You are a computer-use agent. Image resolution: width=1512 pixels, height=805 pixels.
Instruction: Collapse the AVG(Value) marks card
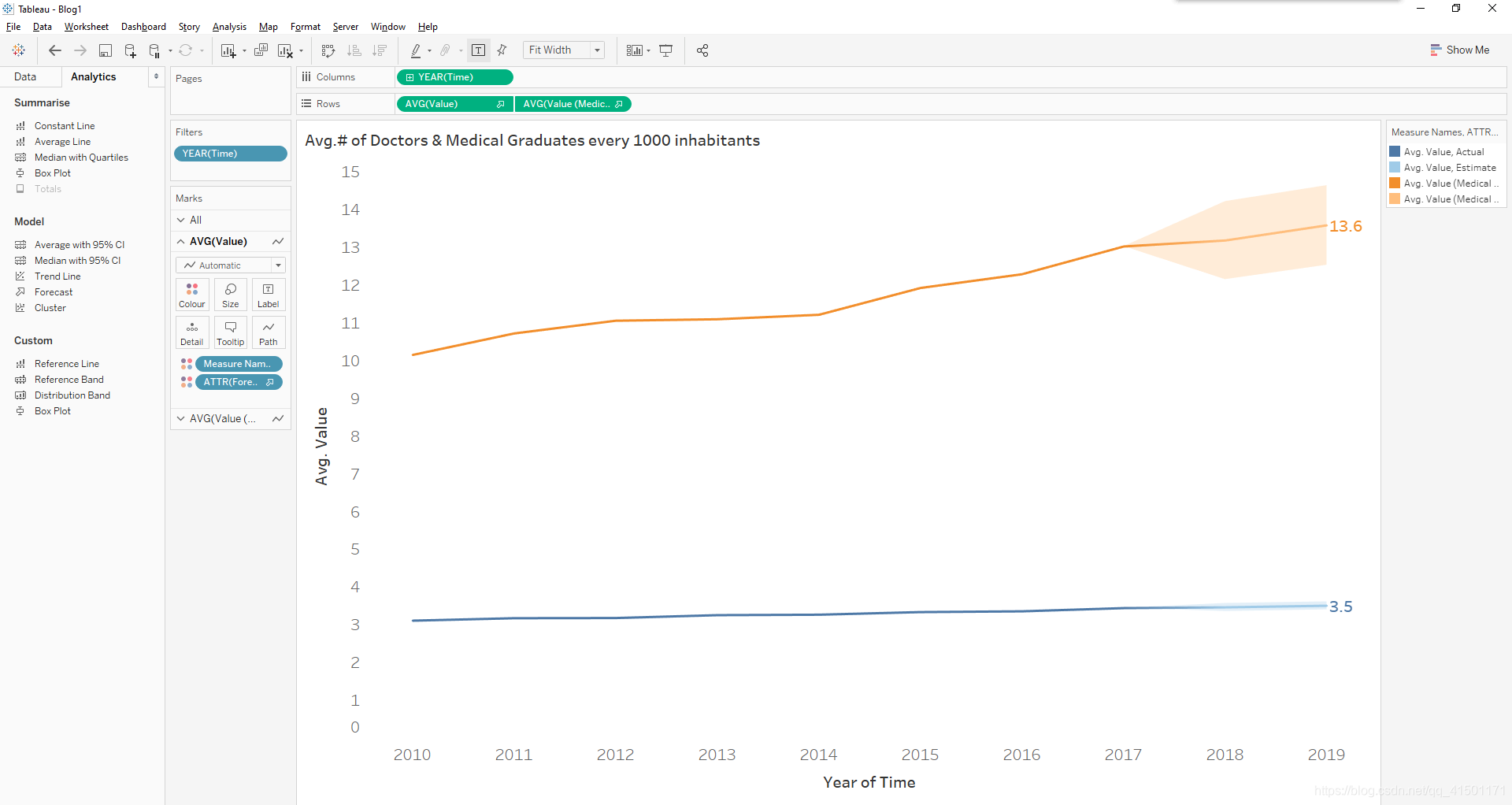(x=181, y=242)
